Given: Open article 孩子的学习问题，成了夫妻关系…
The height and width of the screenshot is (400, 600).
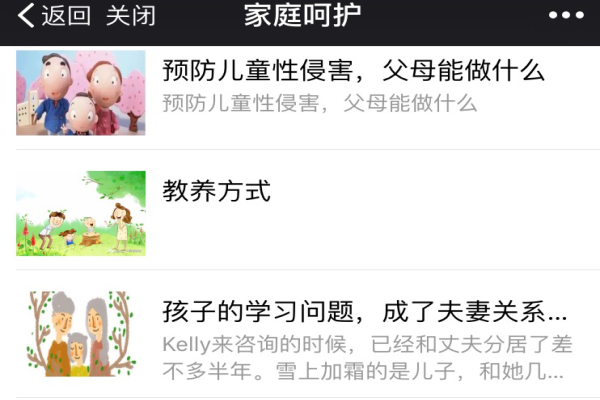Looking at the screenshot, I should (364, 312).
